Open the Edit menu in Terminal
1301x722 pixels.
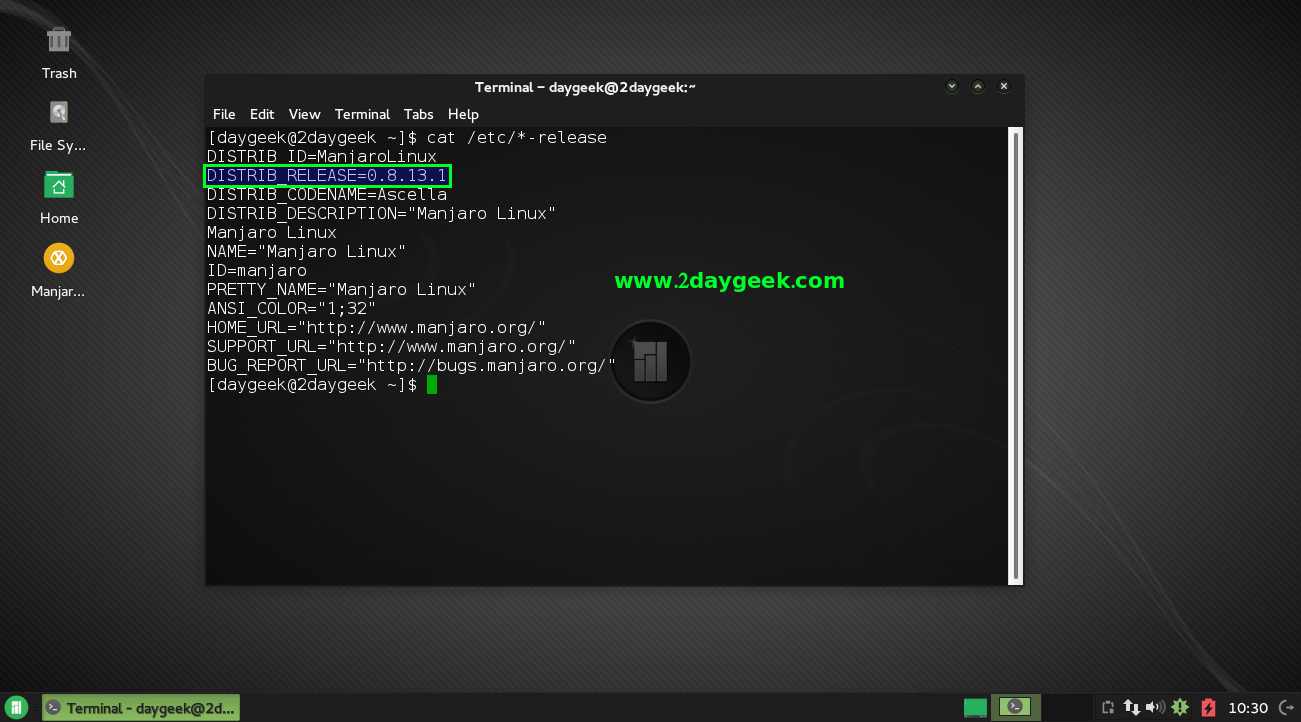click(262, 114)
